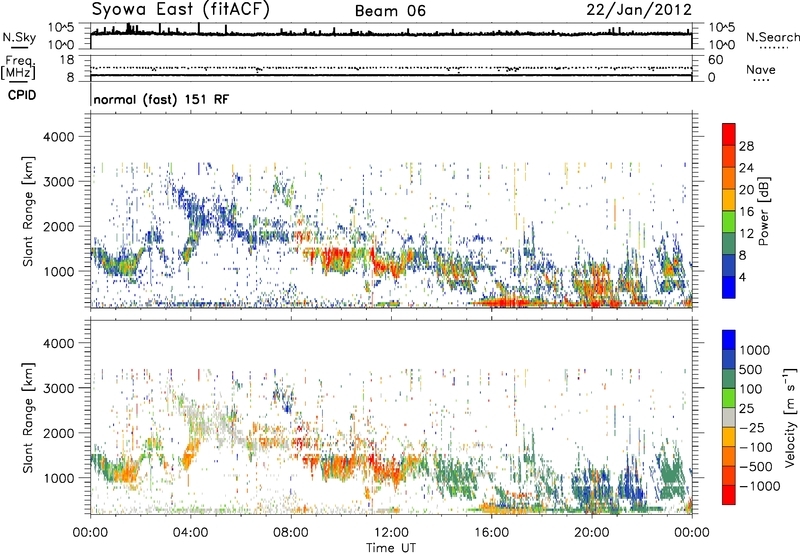Click the '4' tick on the power colorbar

(x=742, y=277)
